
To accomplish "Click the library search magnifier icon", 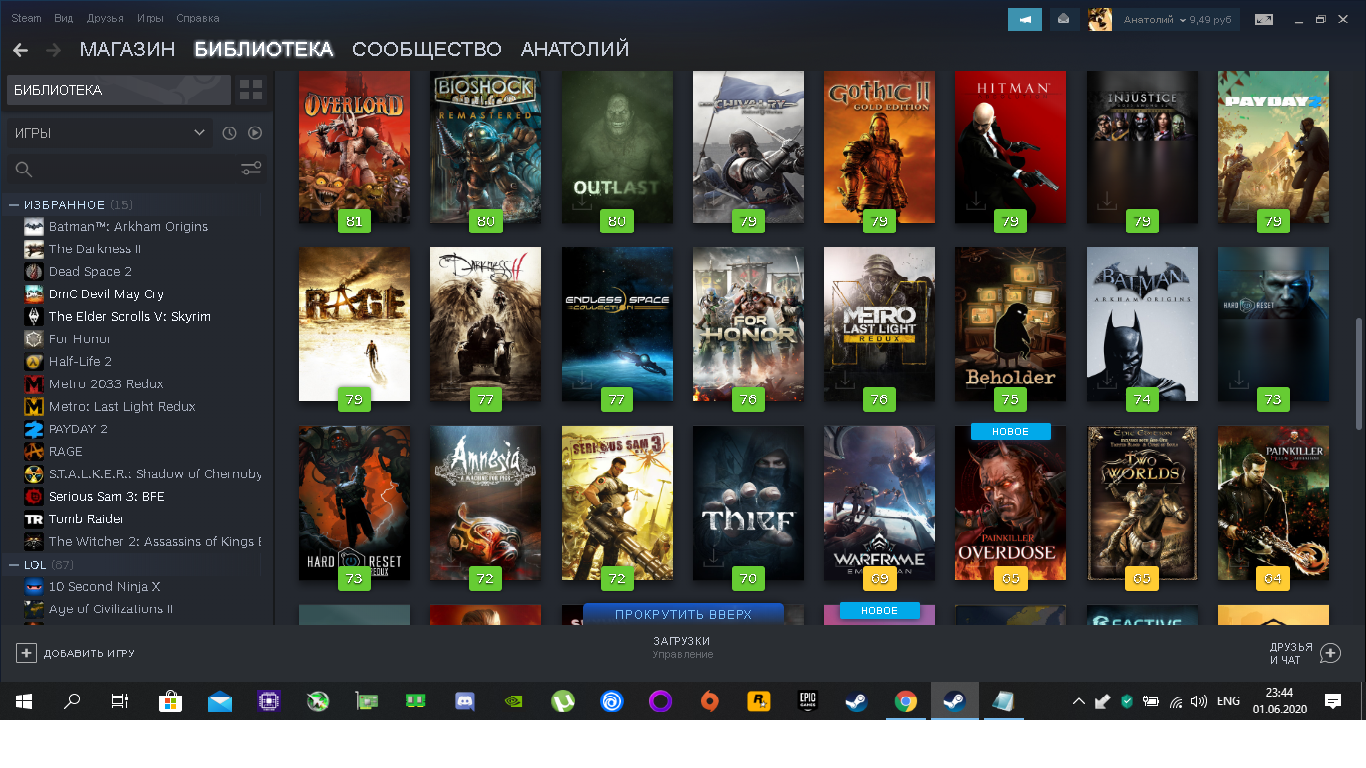I will pyautogui.click(x=24, y=170).
